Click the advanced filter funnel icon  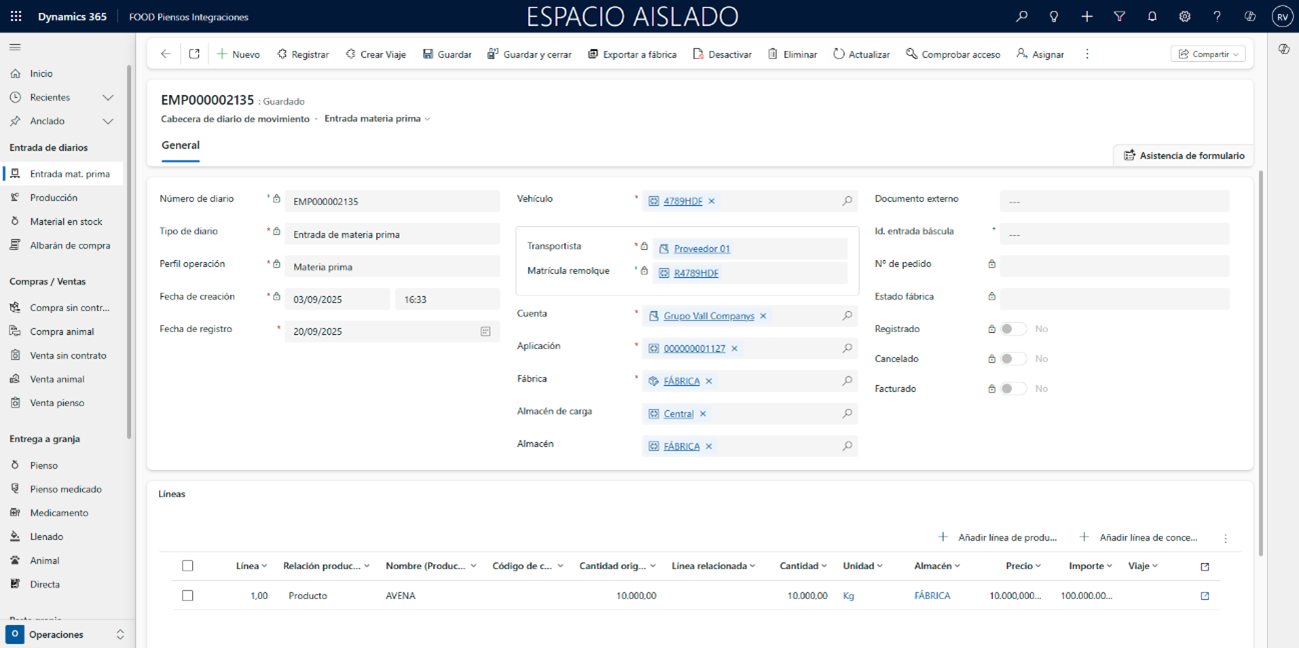click(x=1119, y=17)
